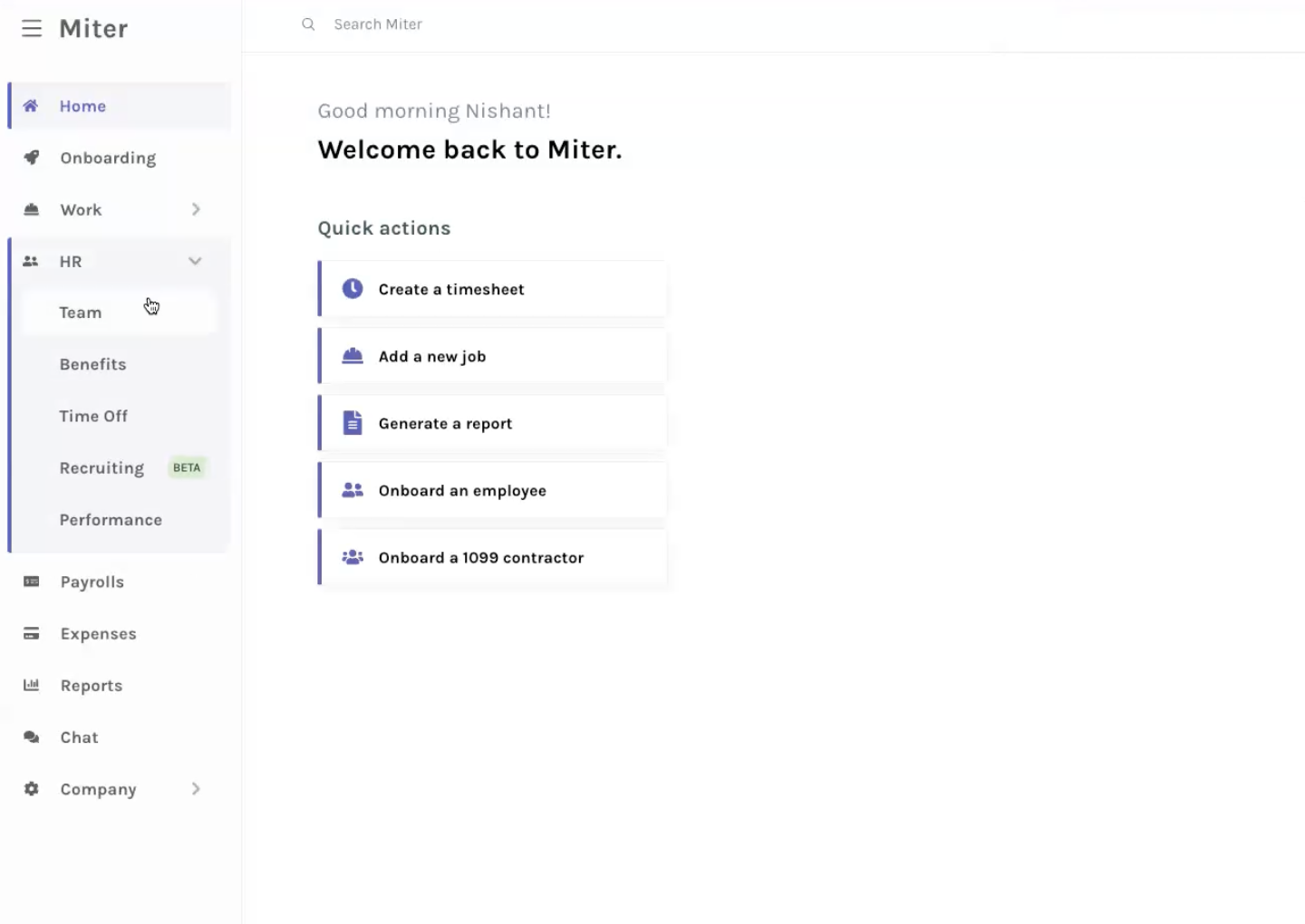Click the group icon on Onboard a 1099 contractor
This screenshot has width=1305, height=924.
(353, 557)
